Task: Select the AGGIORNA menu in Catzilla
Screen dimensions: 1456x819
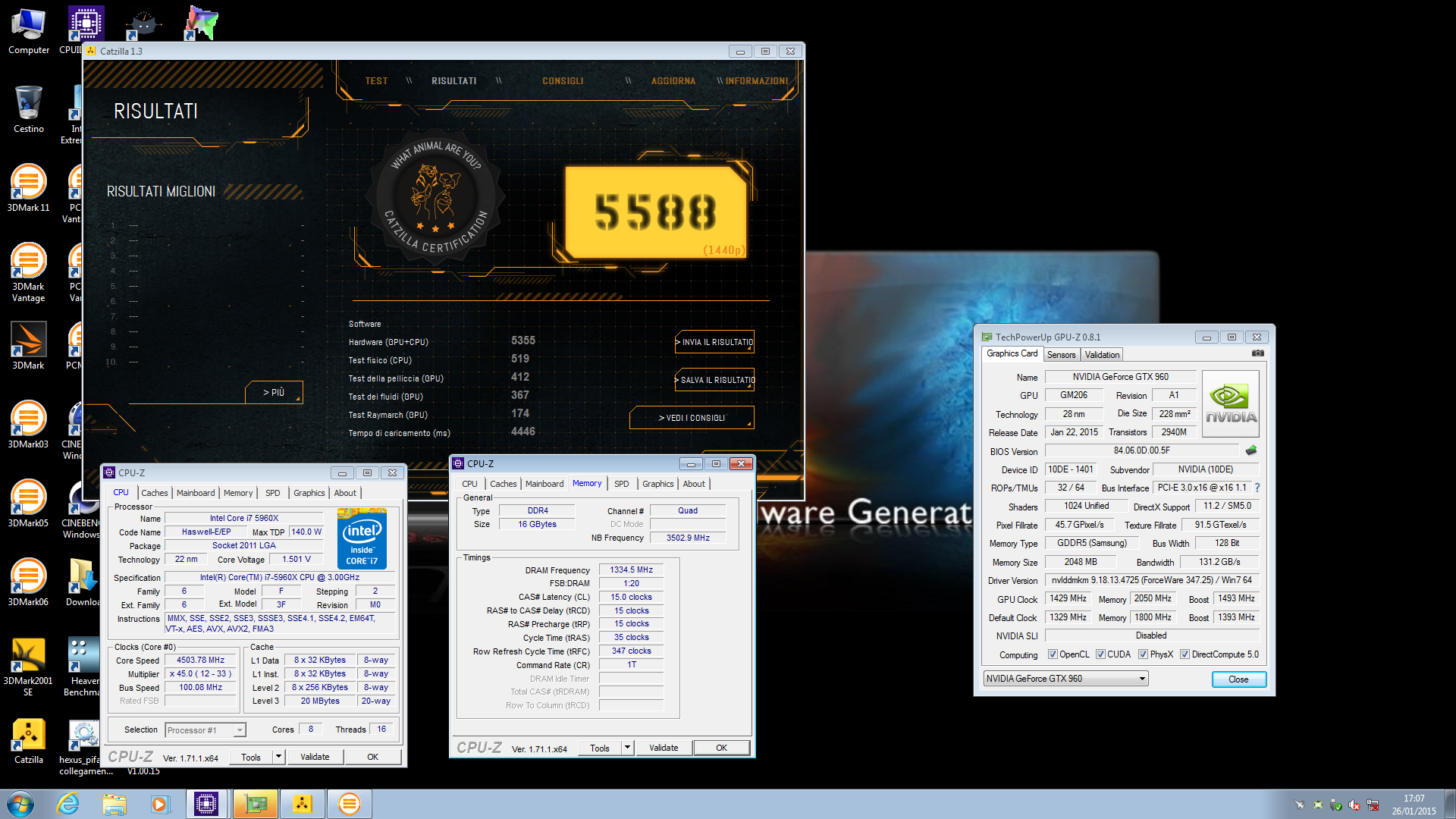Action: (673, 81)
